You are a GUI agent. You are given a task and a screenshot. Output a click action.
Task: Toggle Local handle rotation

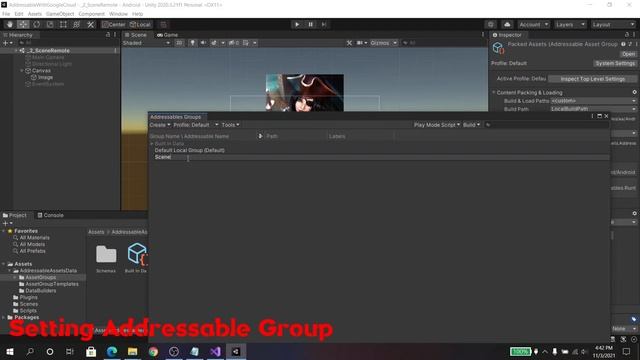[x=140, y=24]
